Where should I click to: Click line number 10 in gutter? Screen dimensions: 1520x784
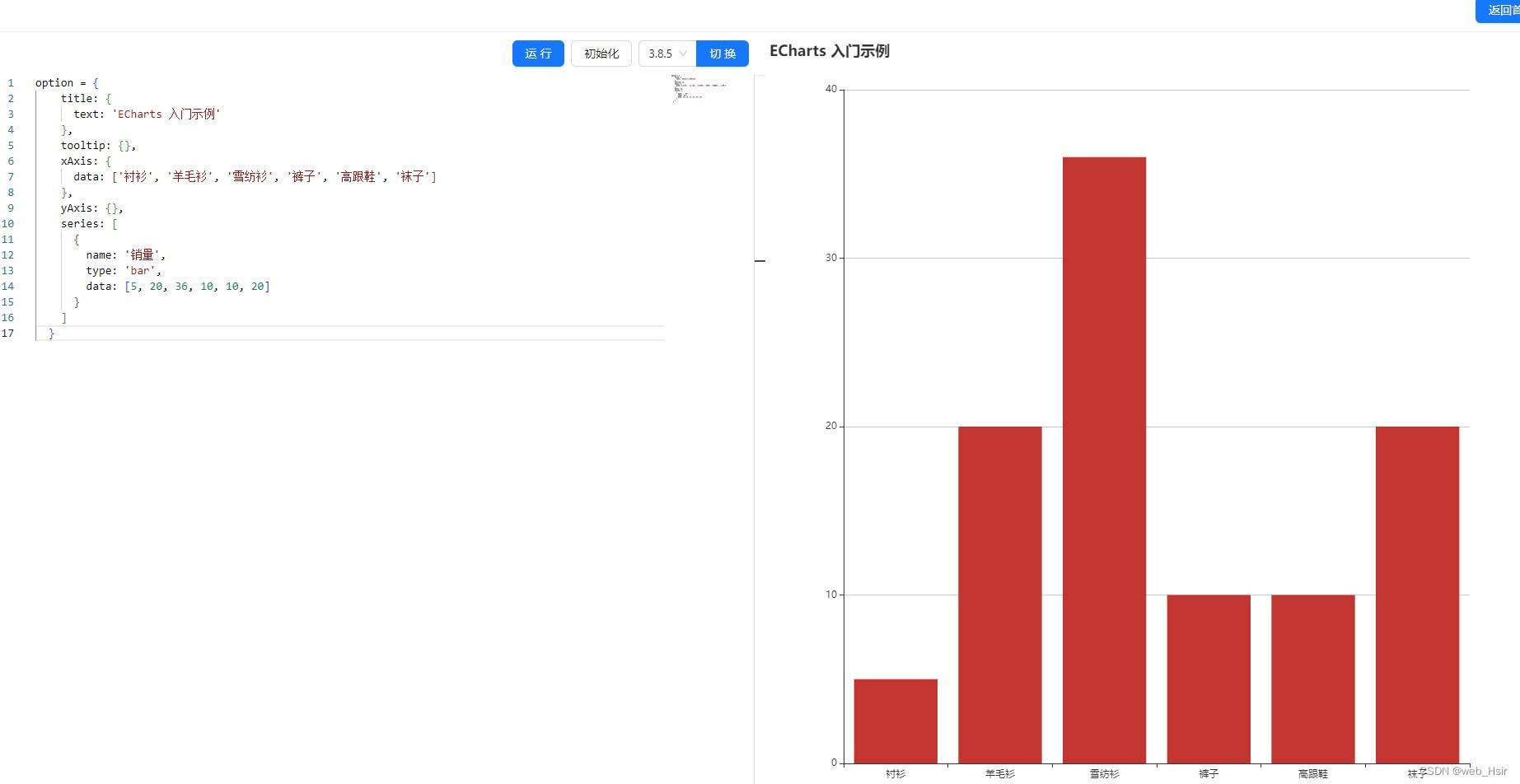(x=7, y=223)
